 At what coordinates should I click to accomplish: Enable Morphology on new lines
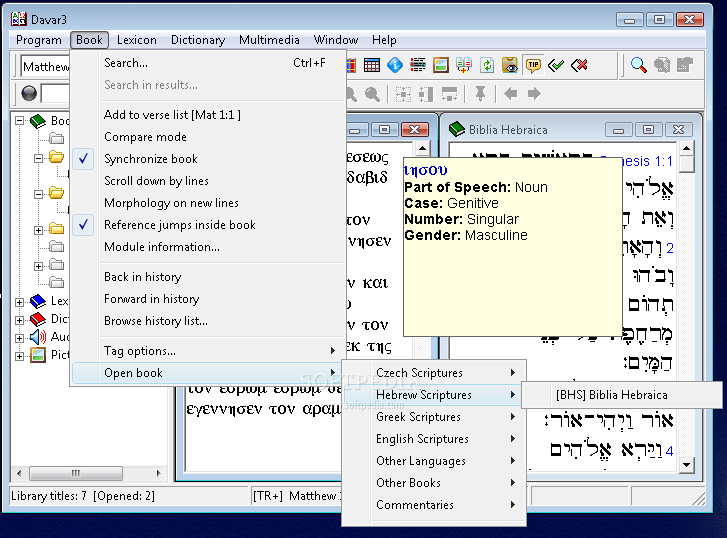coord(209,203)
